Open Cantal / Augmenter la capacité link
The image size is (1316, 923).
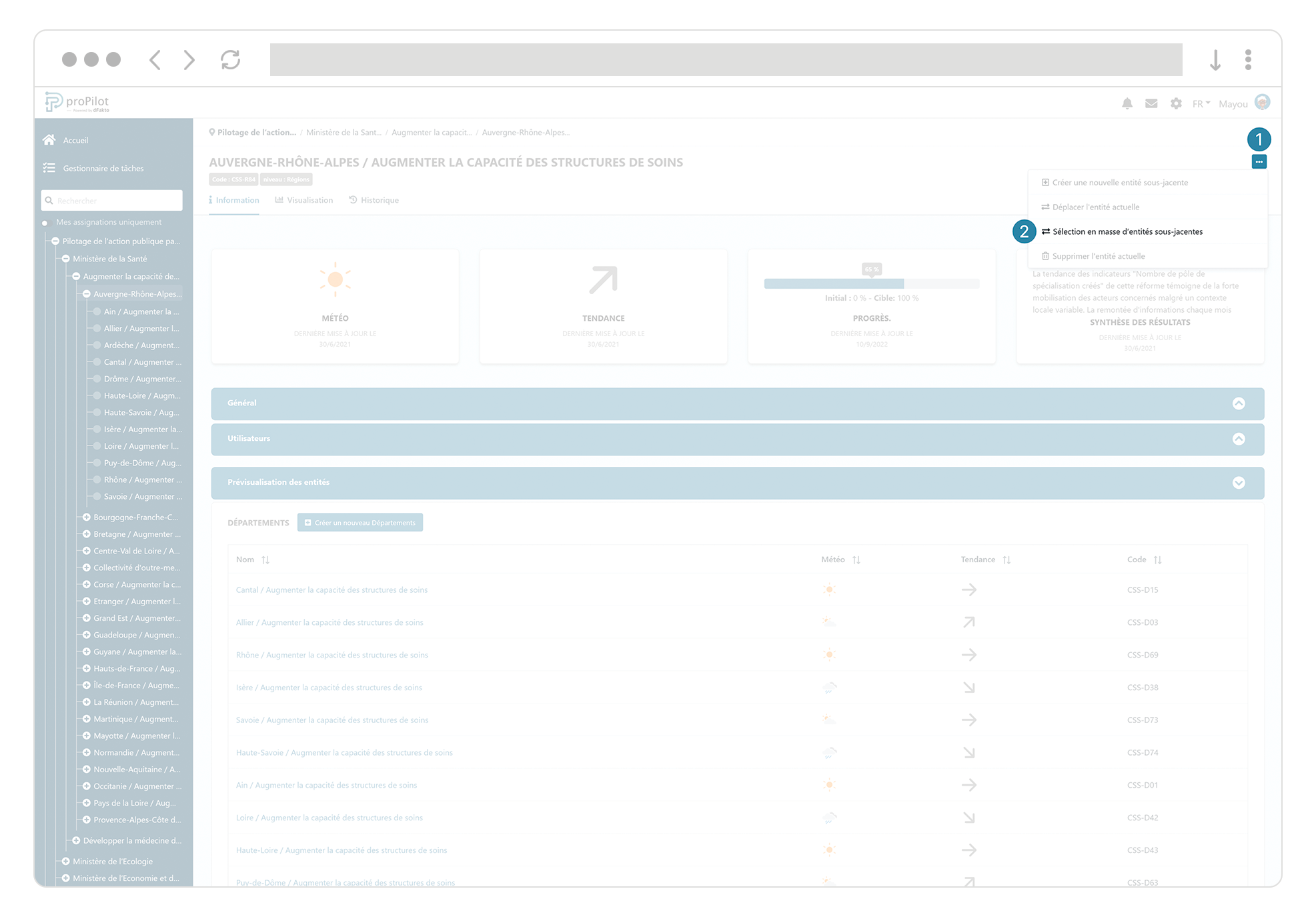[x=332, y=590]
